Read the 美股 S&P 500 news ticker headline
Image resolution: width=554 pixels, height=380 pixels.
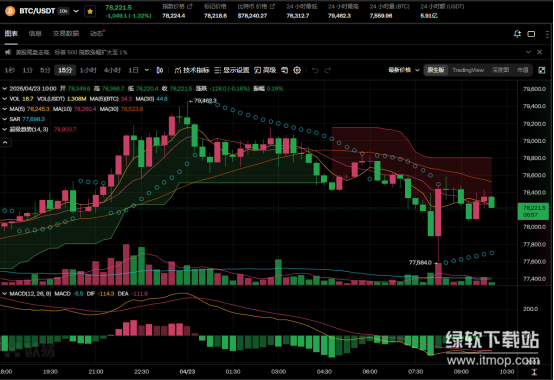(x=71, y=52)
